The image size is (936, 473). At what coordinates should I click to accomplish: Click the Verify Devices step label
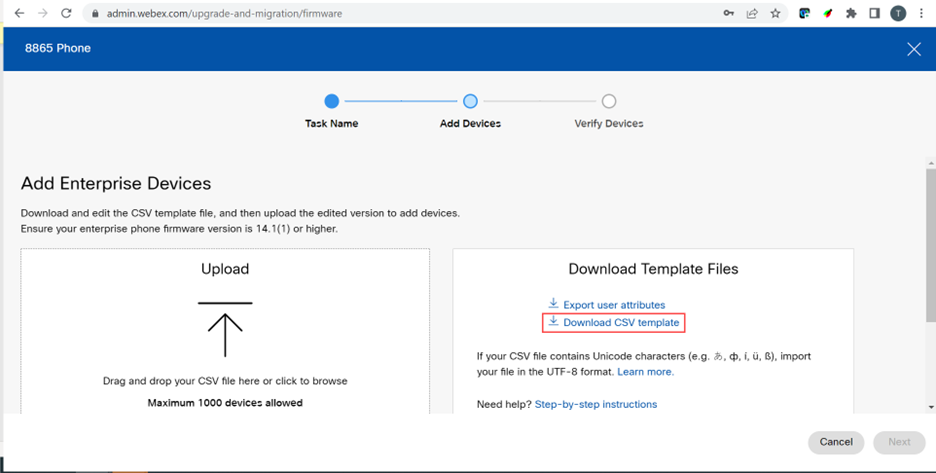tap(609, 124)
